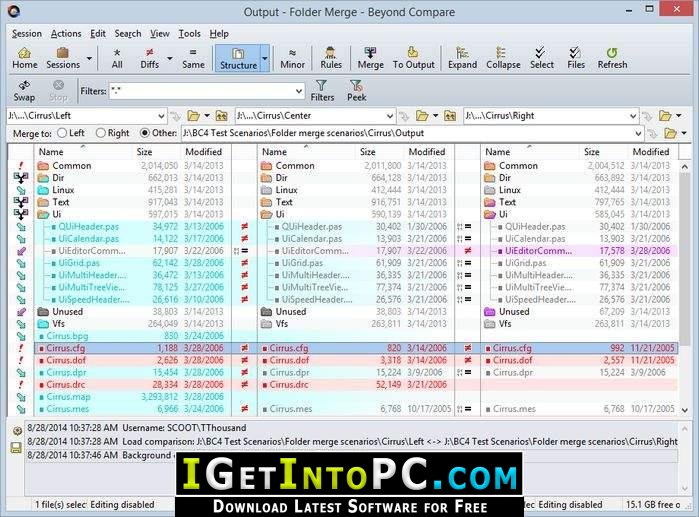
Task: Click the Refresh toolbar icon
Action: pyautogui.click(x=612, y=57)
